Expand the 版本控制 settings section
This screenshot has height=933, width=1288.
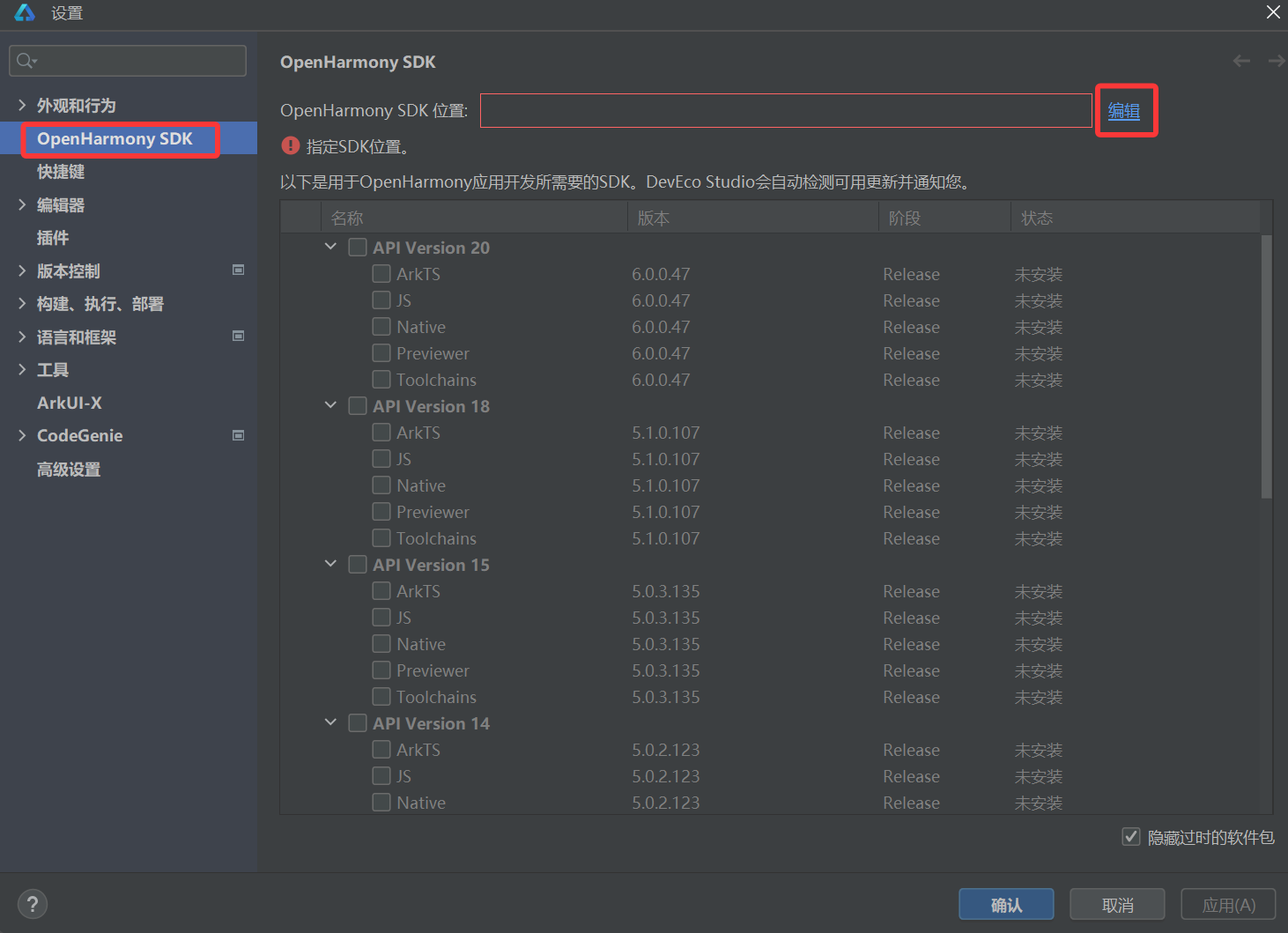point(22,270)
